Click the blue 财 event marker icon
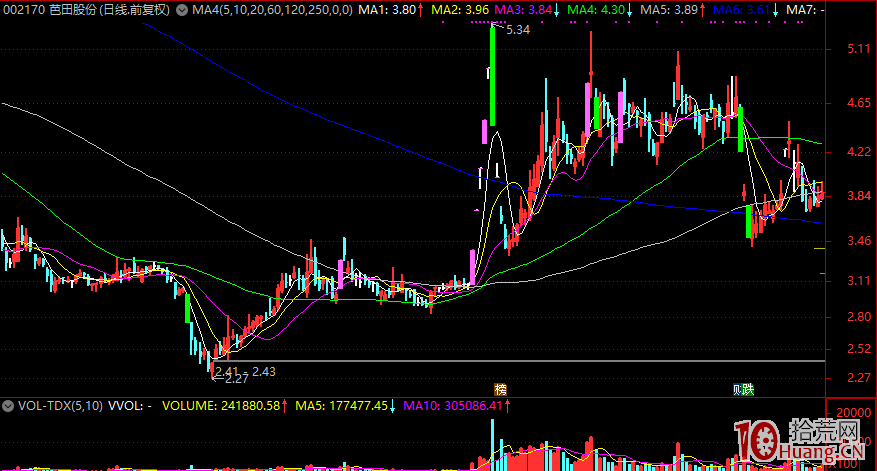877x471 pixels. [737, 389]
